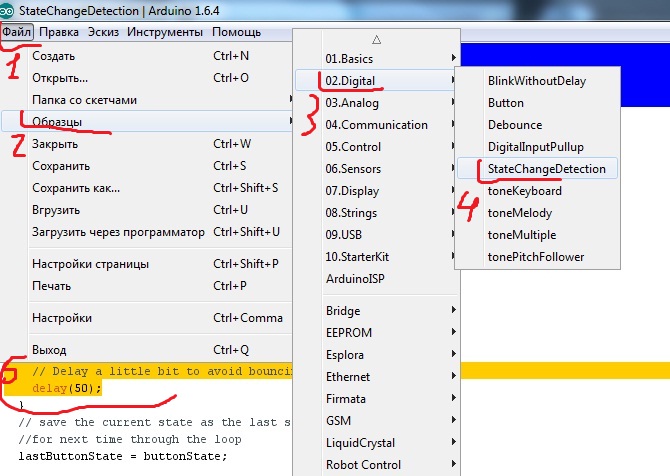Open the BlinkWithoutDelay example

(536, 81)
